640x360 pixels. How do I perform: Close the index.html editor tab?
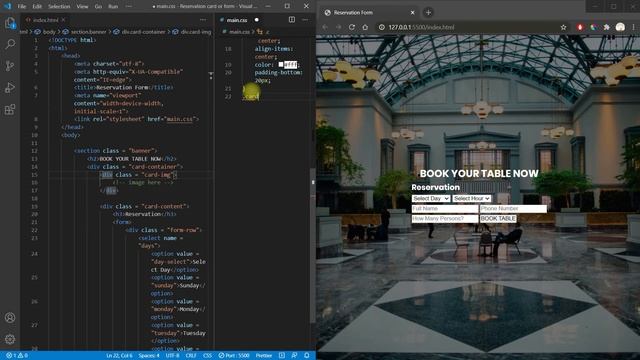[63, 20]
